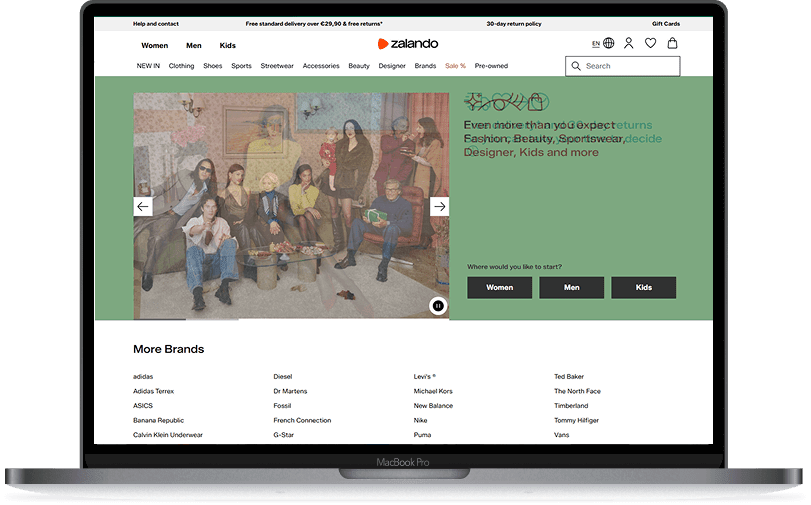Go to next carousel slide arrow
This screenshot has height=505, width=811.
[x=440, y=206]
